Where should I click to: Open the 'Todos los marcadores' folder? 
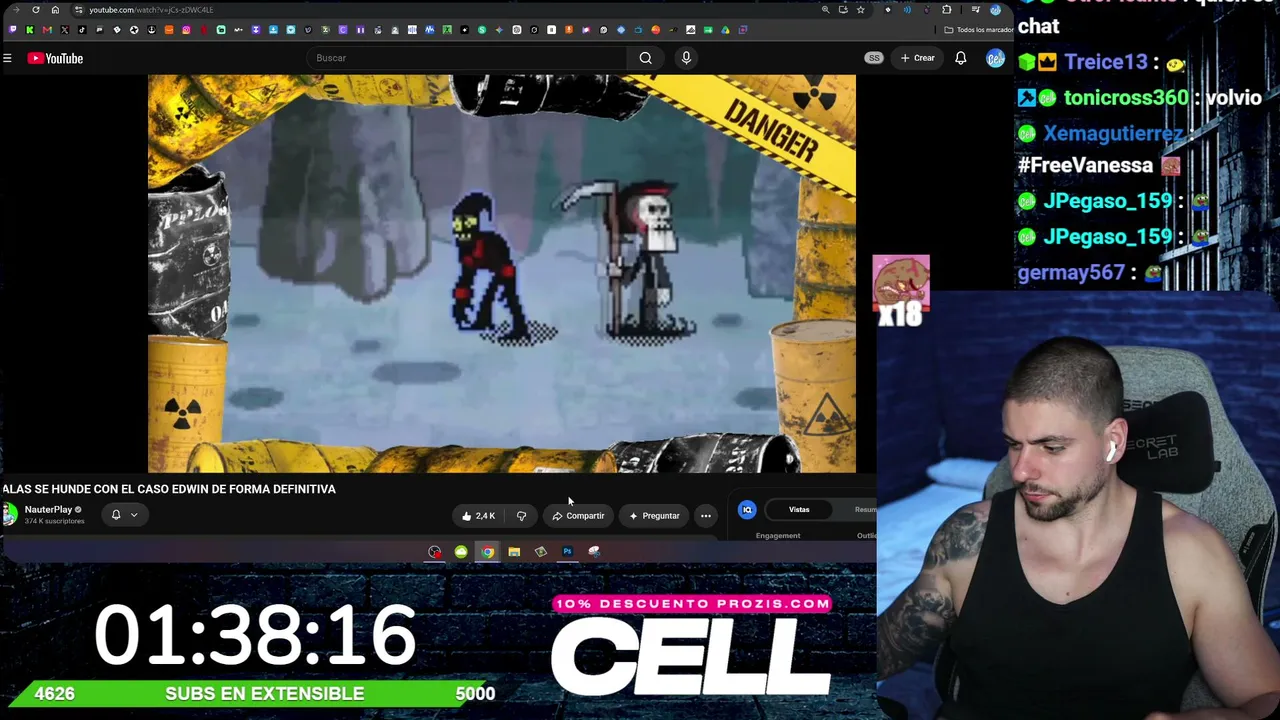pyautogui.click(x=979, y=30)
